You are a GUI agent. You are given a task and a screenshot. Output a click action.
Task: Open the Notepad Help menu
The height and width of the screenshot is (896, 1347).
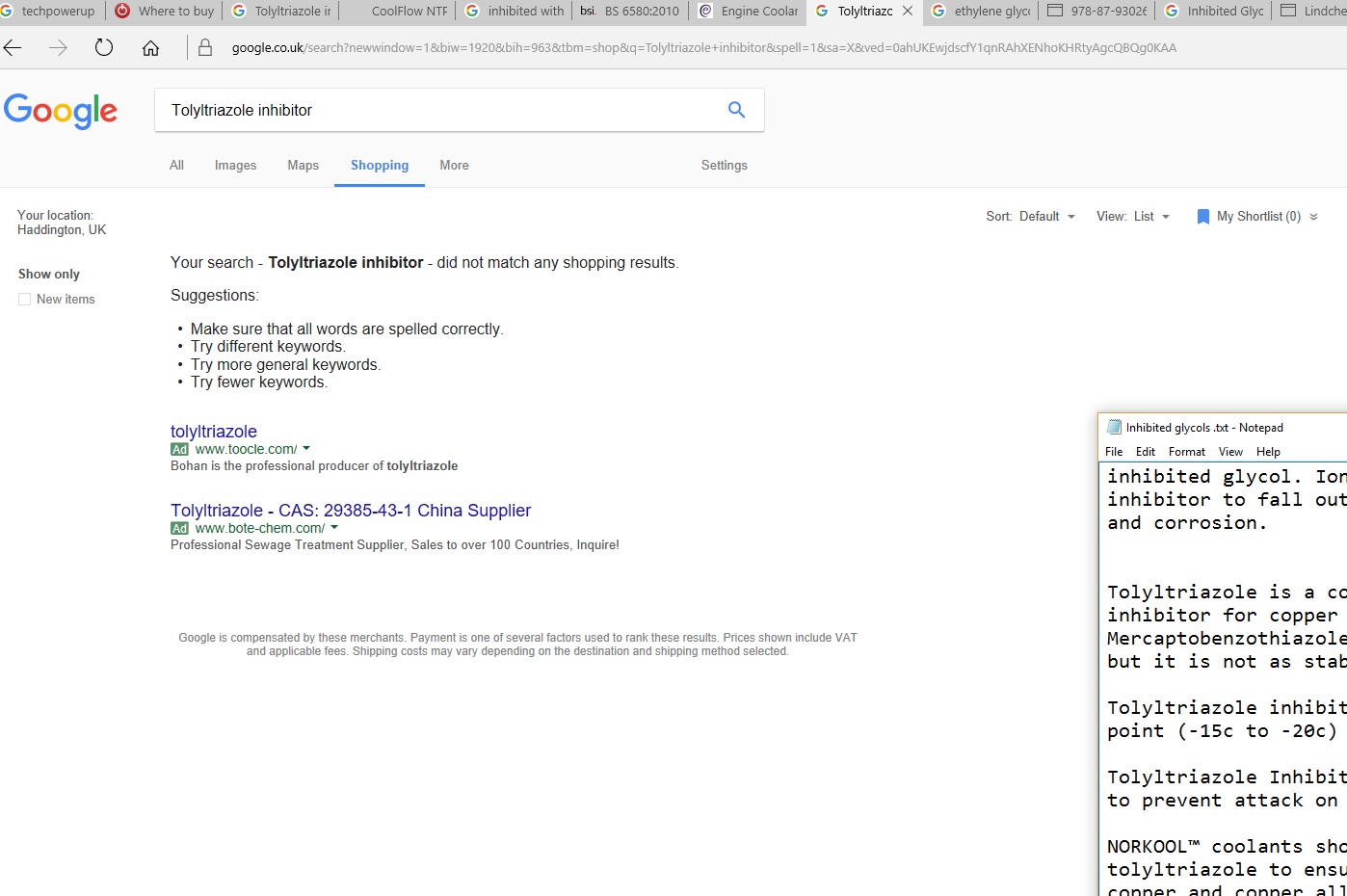tap(1268, 452)
